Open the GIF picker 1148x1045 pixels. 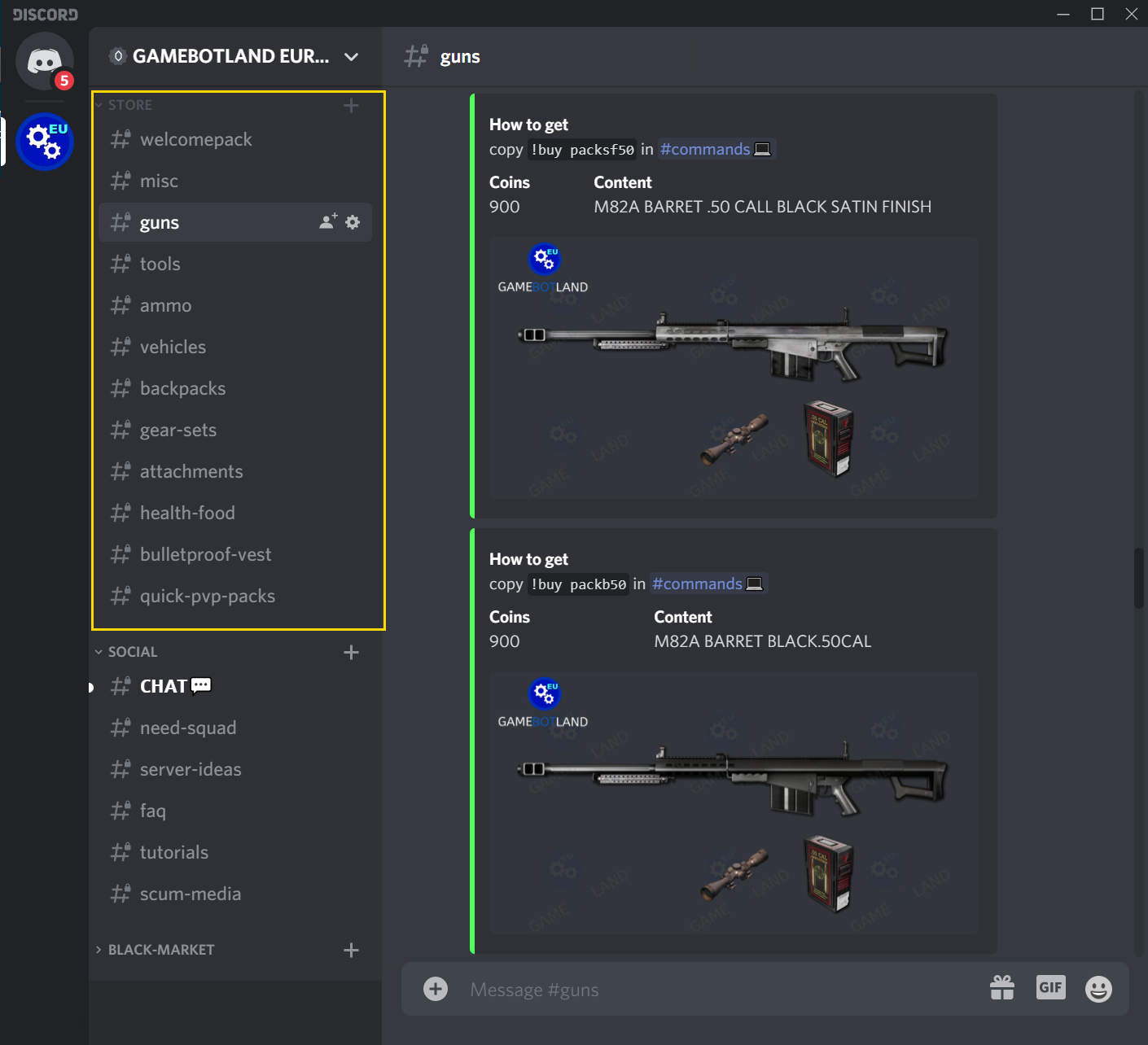click(1051, 987)
